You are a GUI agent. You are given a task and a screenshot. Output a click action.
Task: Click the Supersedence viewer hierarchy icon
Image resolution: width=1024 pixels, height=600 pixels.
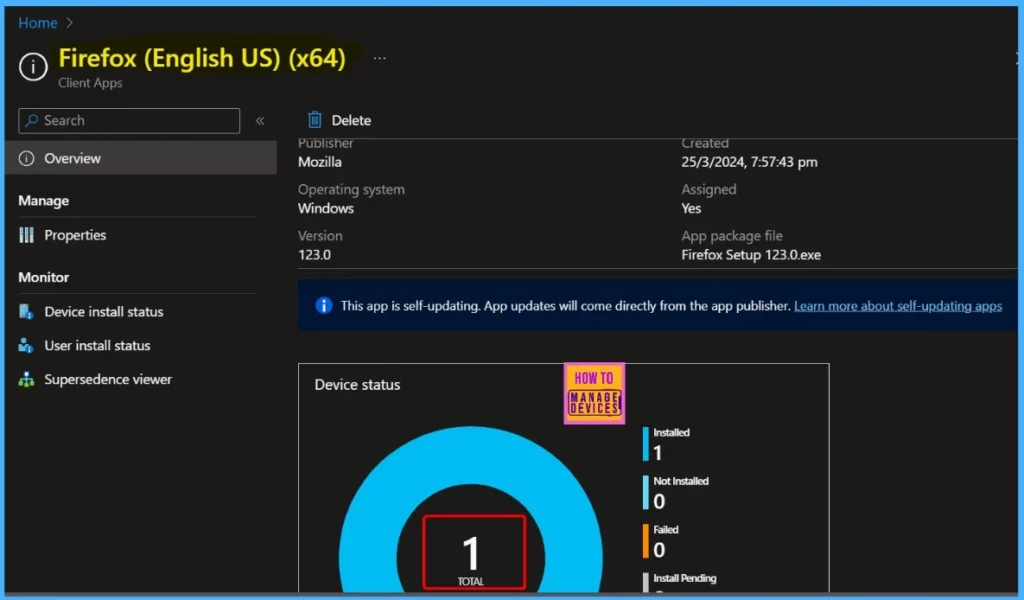click(26, 379)
